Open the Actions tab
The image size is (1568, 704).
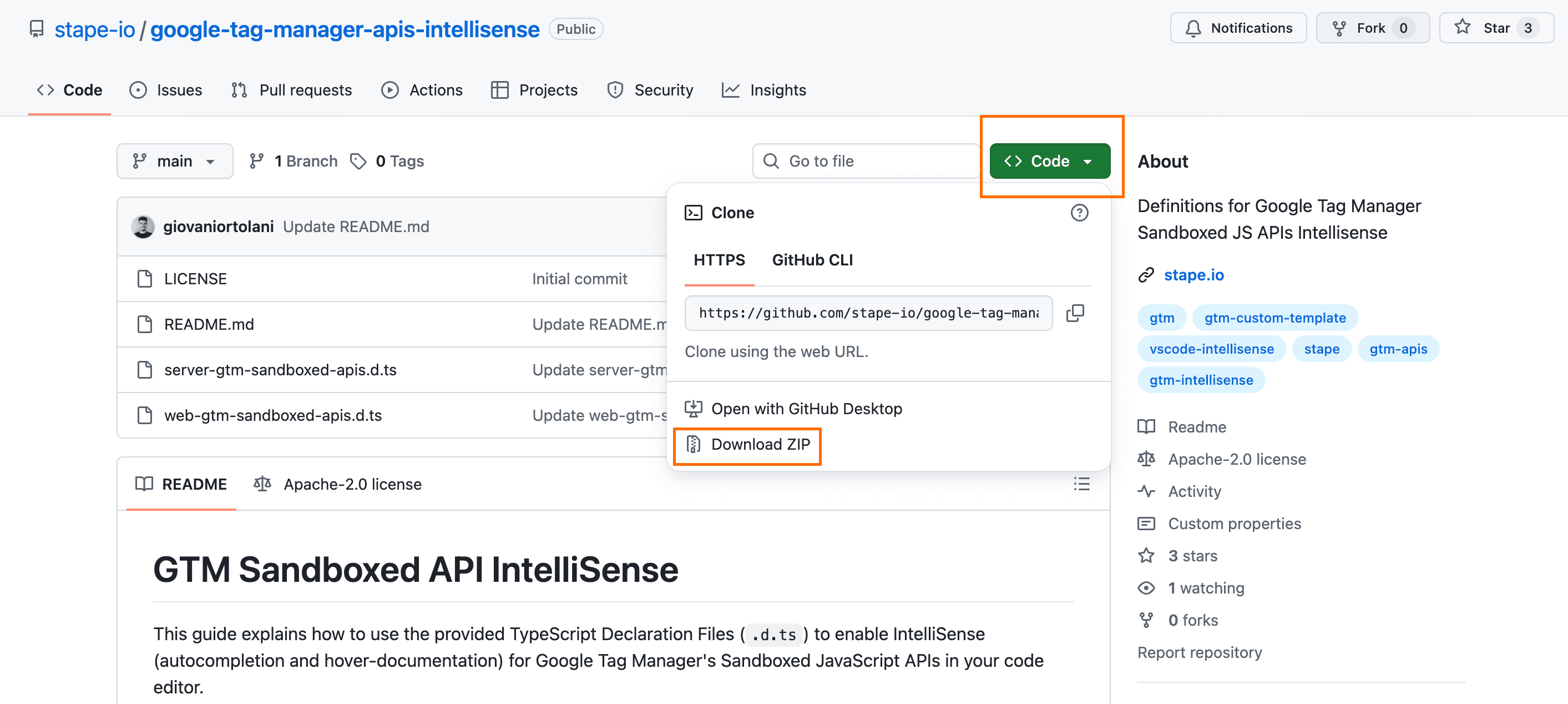click(x=422, y=90)
